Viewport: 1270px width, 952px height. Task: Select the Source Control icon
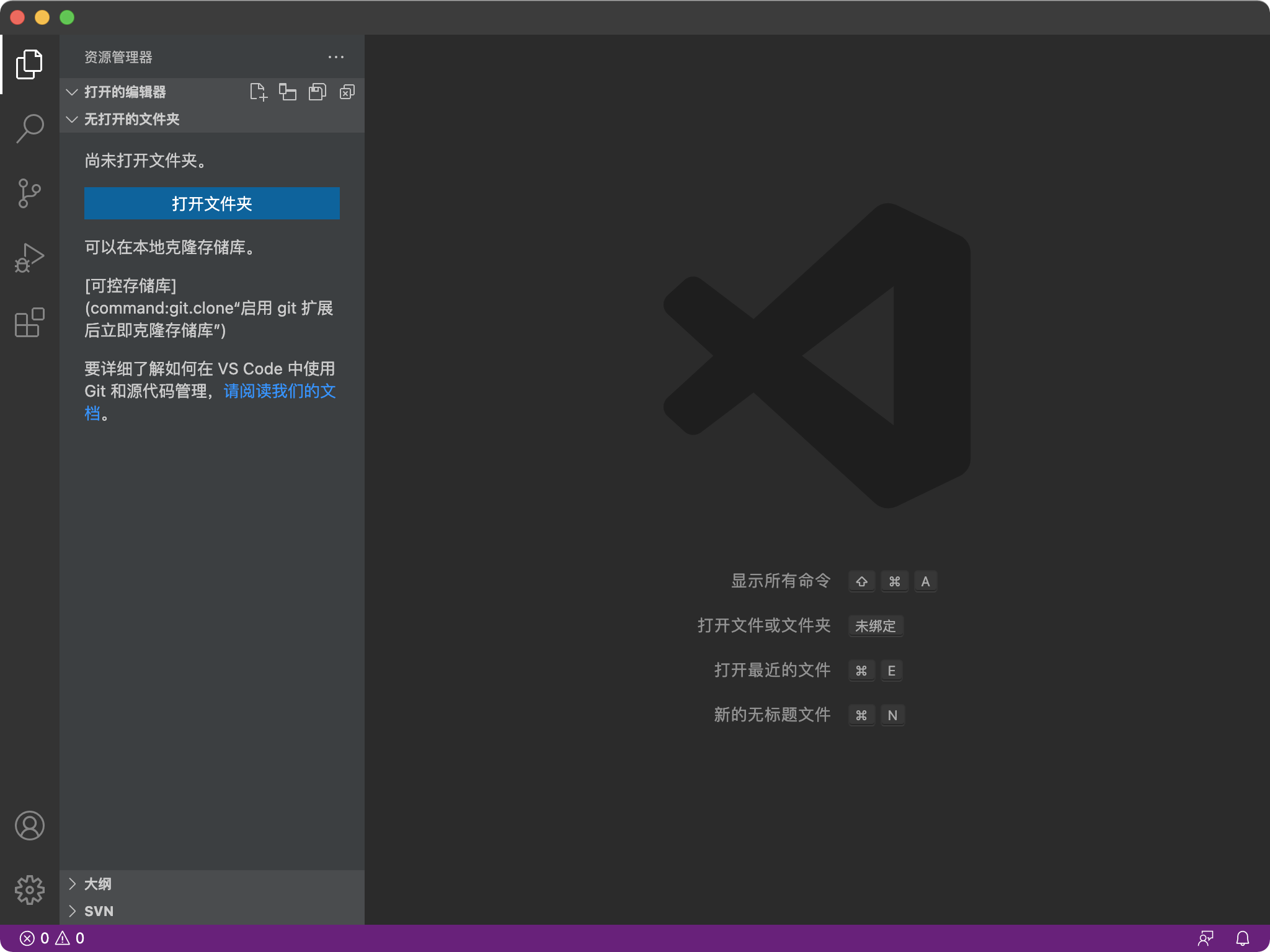coord(29,193)
